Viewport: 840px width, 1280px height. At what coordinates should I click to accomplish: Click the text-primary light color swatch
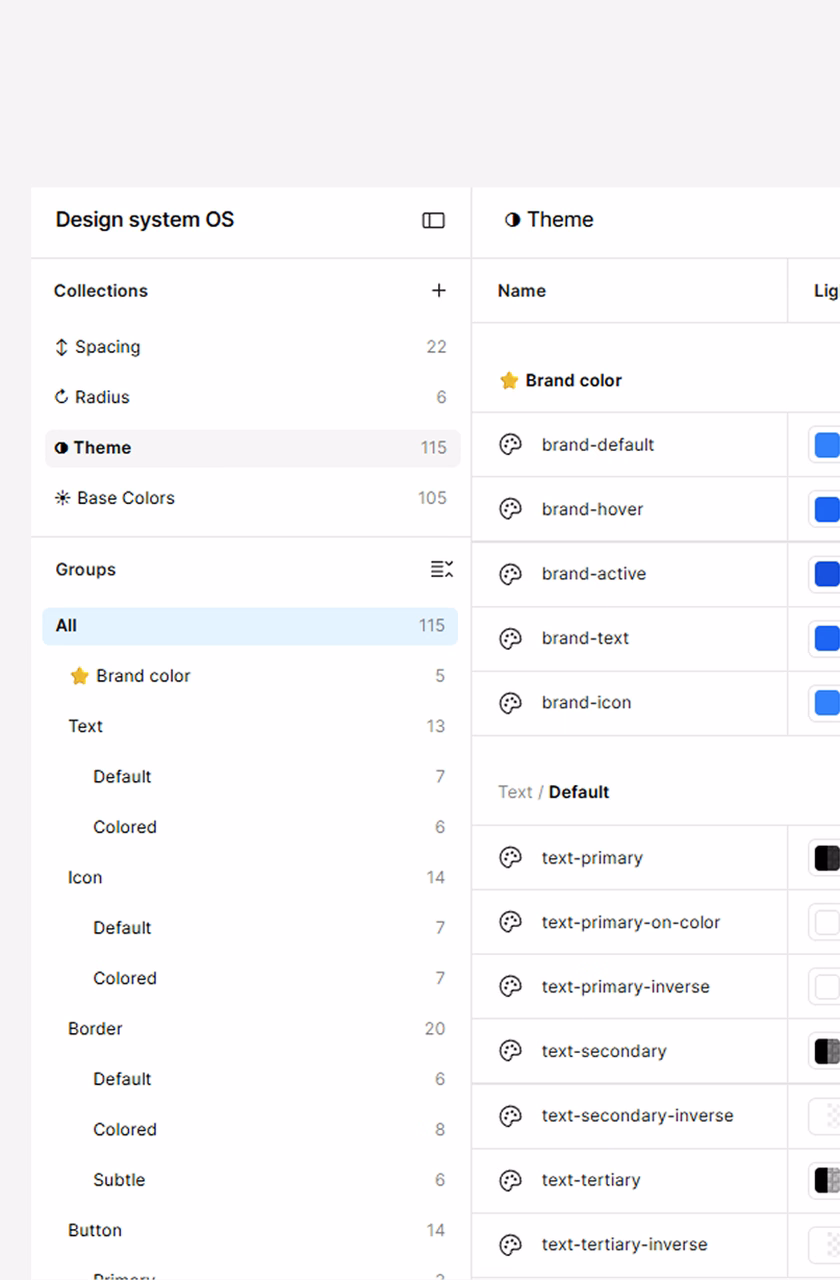coord(826,858)
